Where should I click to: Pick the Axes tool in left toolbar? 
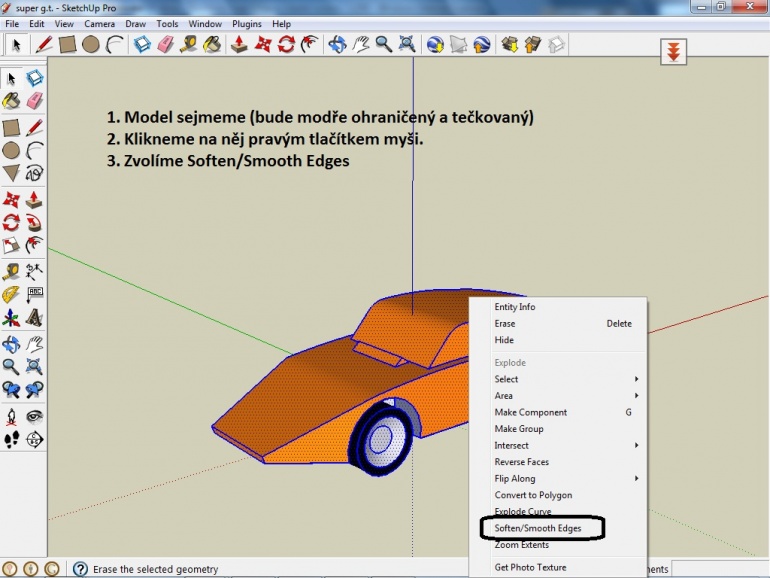tap(11, 318)
